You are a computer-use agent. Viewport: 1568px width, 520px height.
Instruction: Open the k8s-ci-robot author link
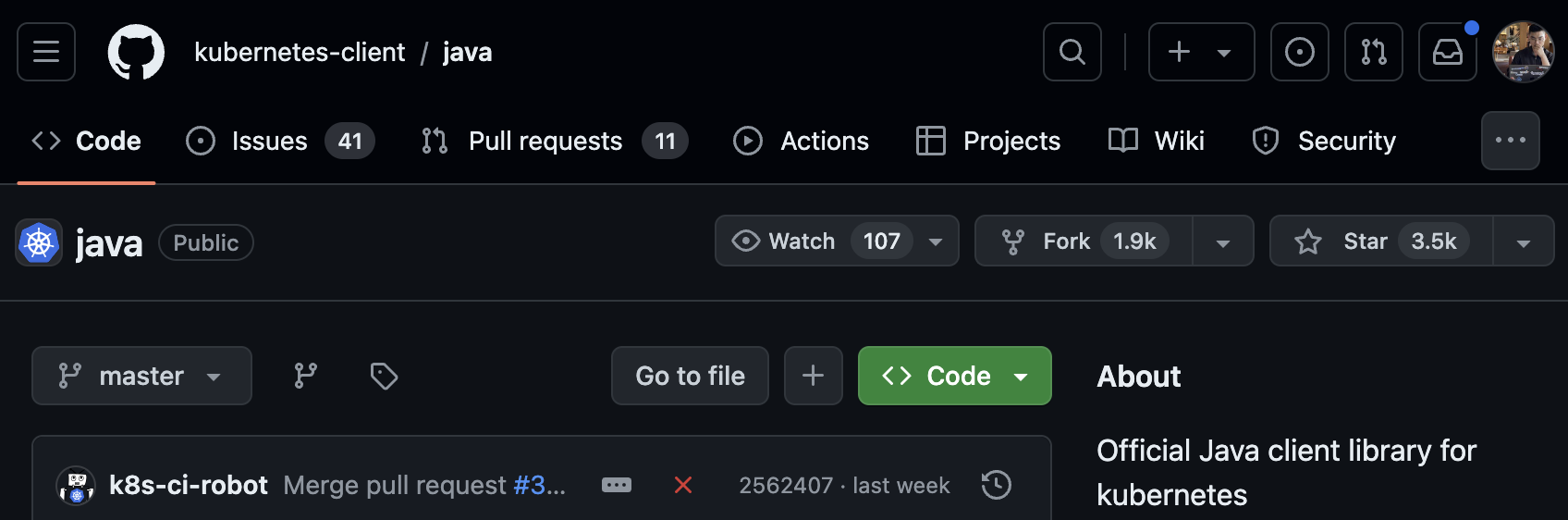189,485
